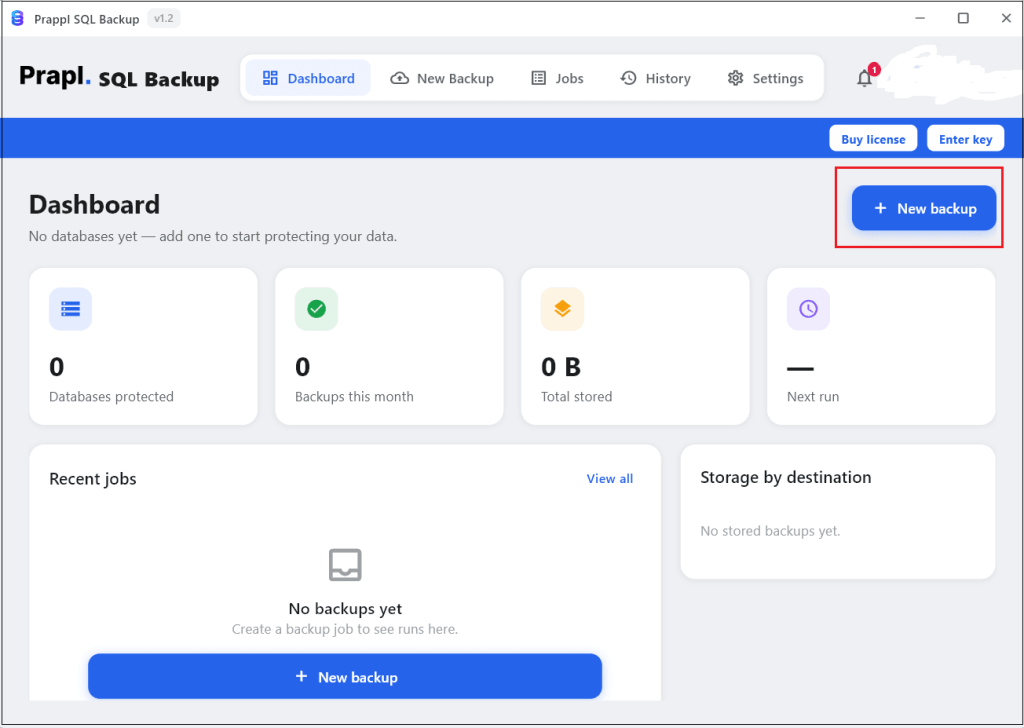Minimize the Prappl SQL Backup window
Image resolution: width=1024 pixels, height=728 pixels.
[x=920, y=18]
